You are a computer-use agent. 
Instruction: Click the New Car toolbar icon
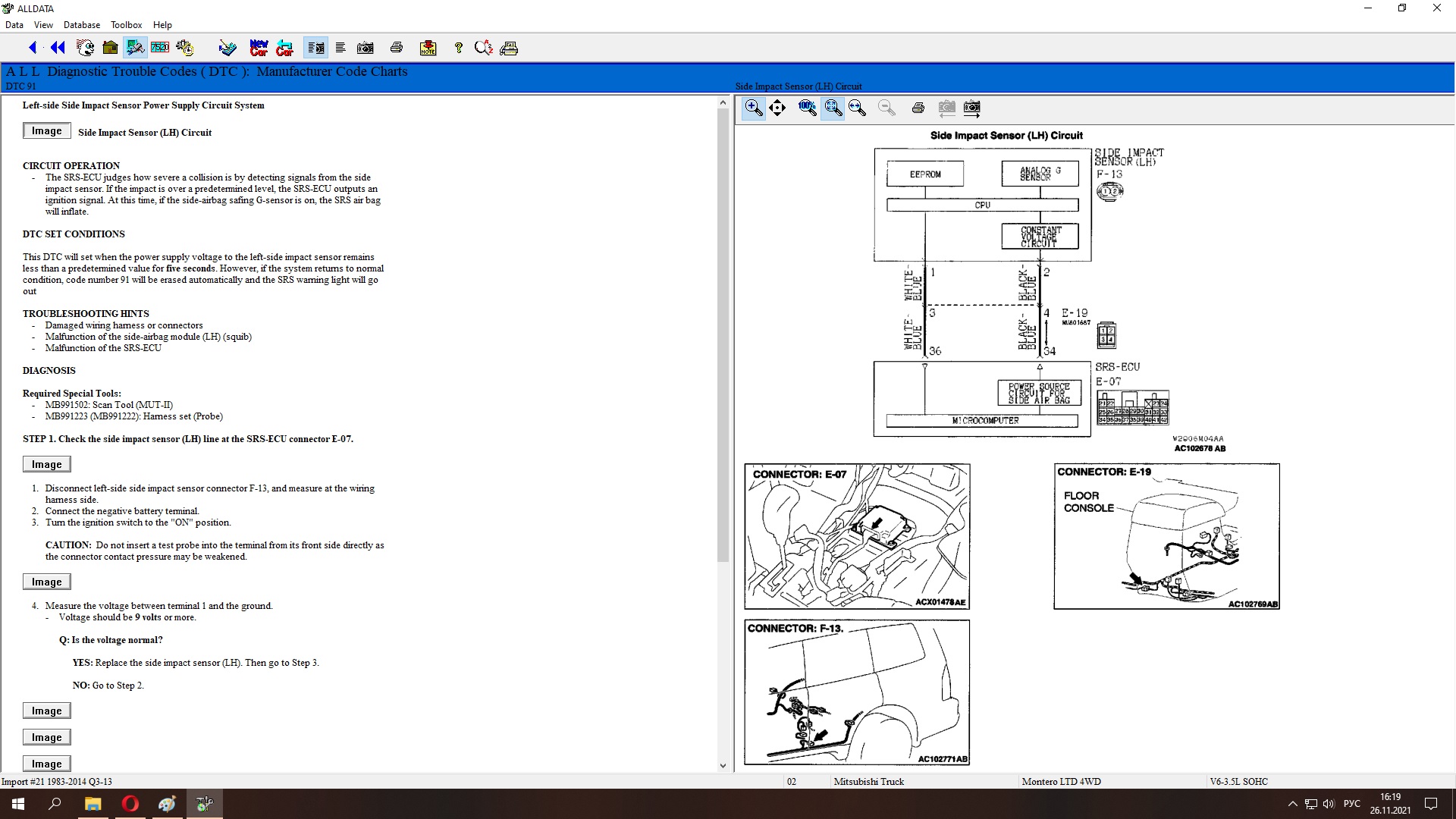coord(259,48)
